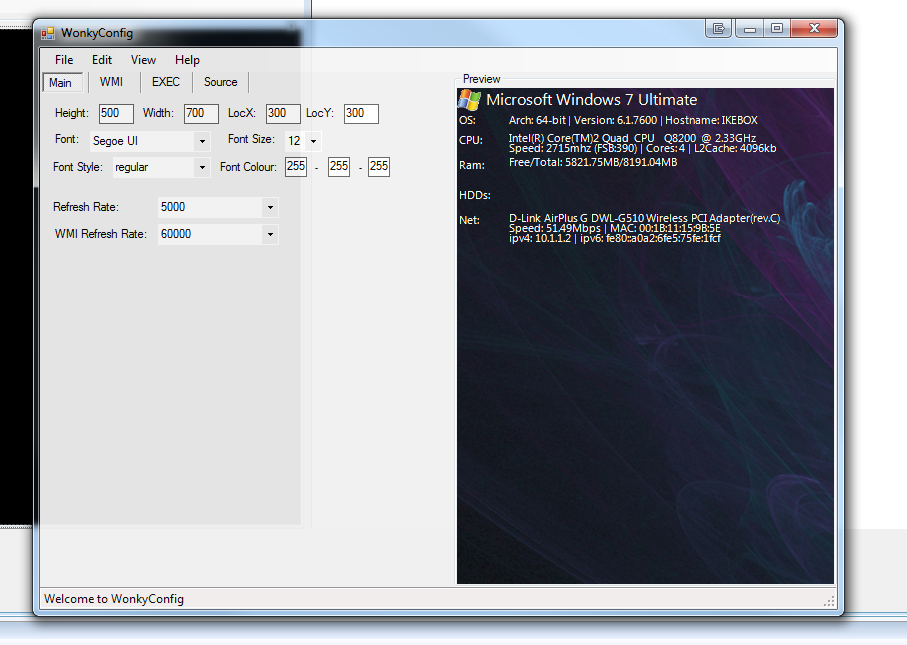
Task: Switch to the Source tab
Action: tap(220, 82)
